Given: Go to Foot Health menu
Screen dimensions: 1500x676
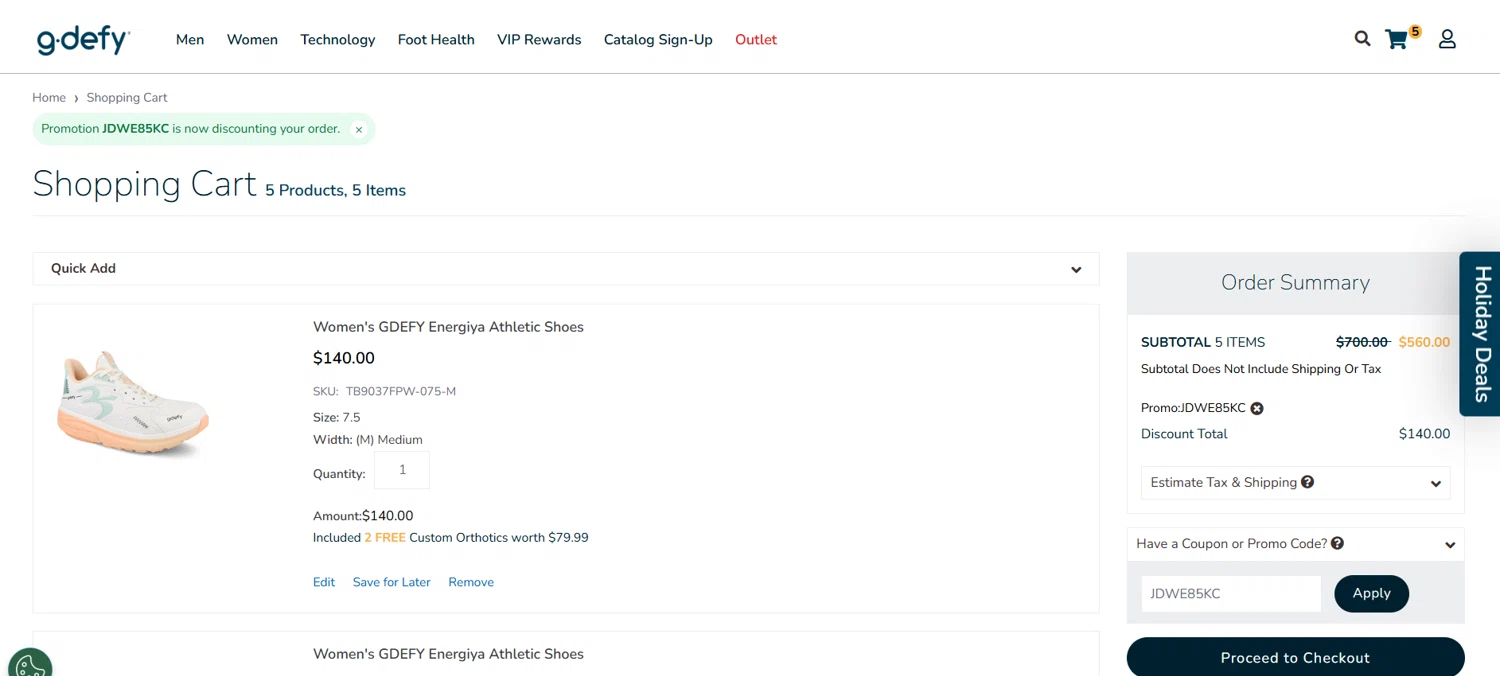Looking at the screenshot, I should 436,40.
